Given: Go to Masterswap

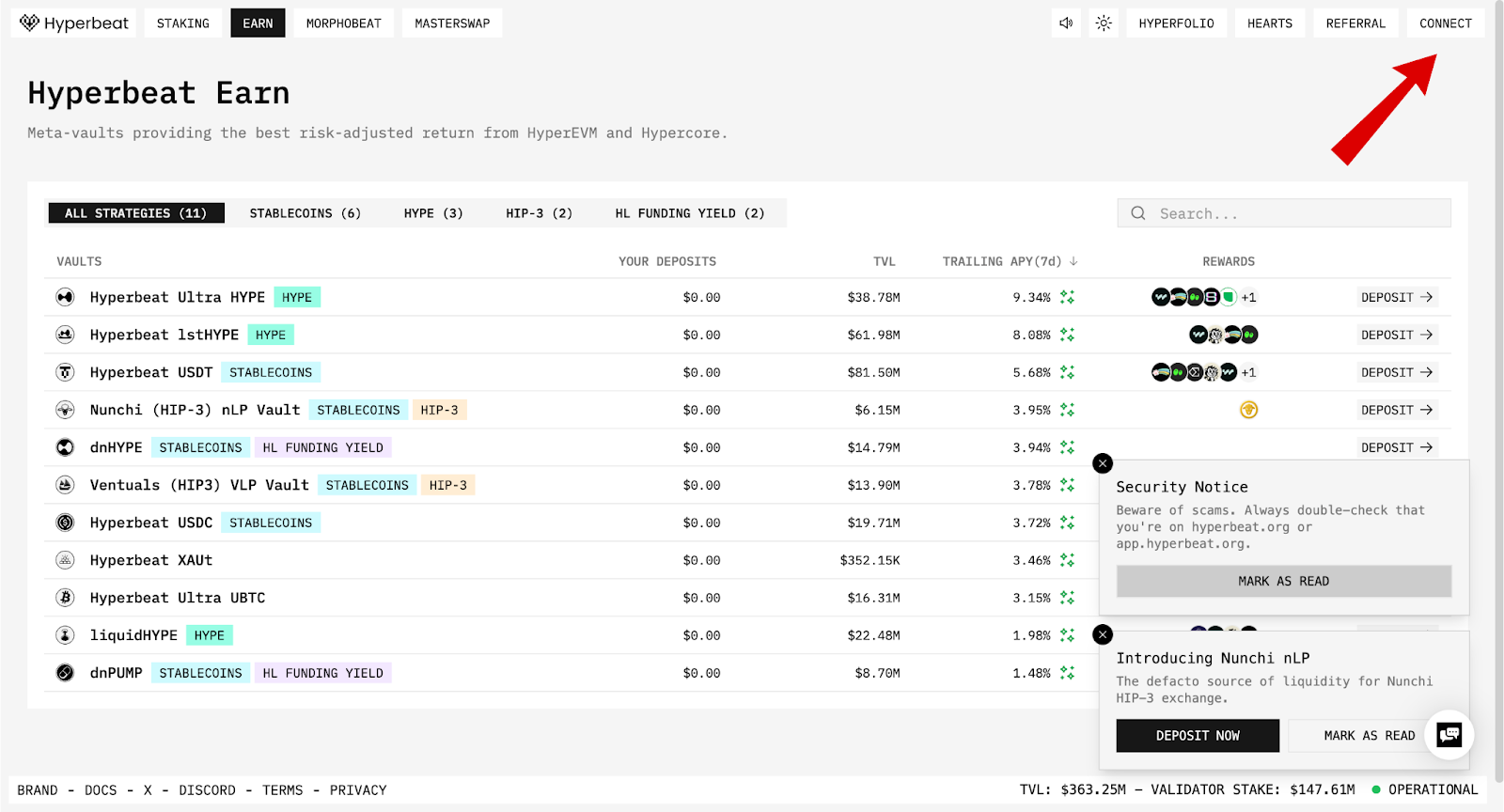Looking at the screenshot, I should click(452, 23).
